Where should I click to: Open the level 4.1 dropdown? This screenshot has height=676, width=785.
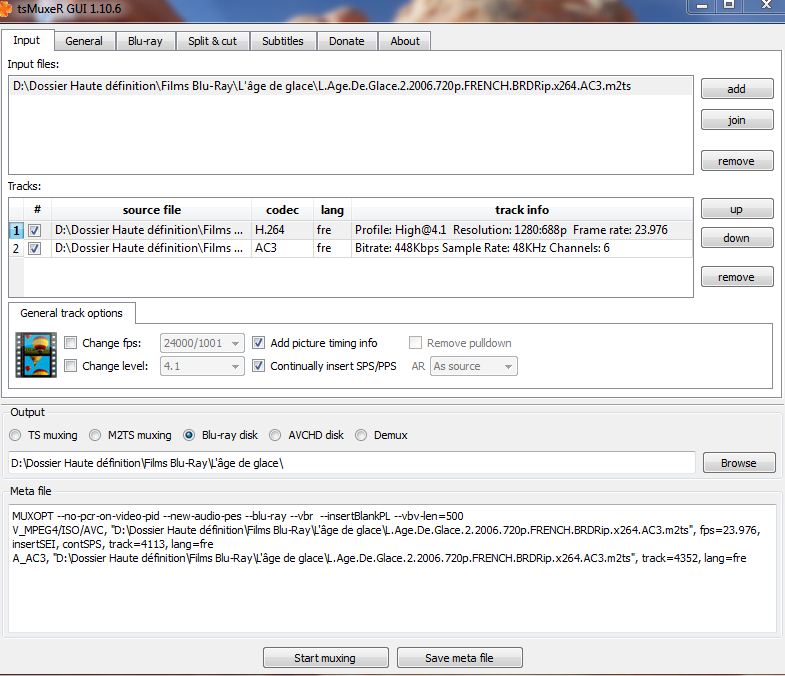pos(202,366)
